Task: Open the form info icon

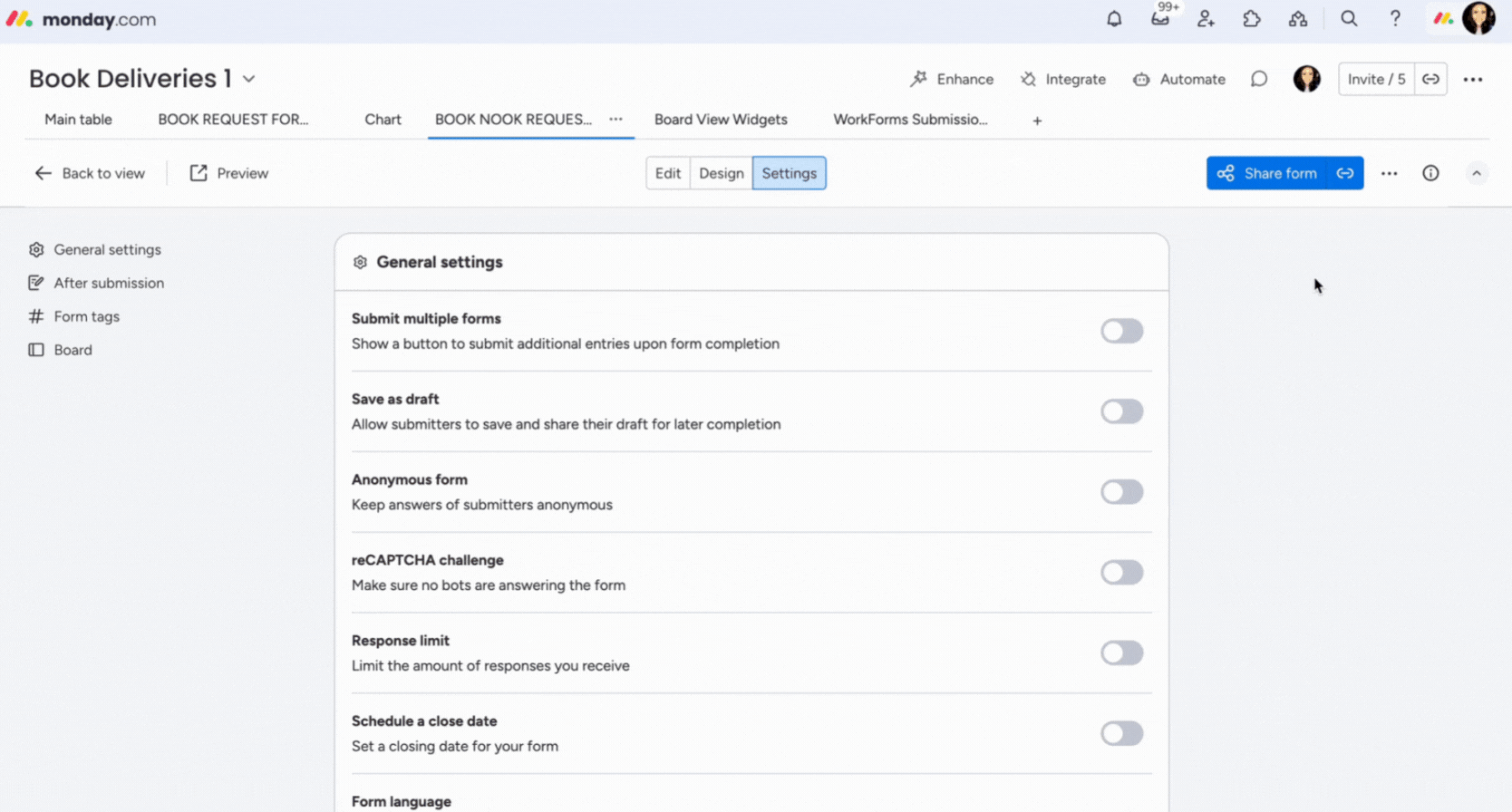Action: click(1430, 173)
